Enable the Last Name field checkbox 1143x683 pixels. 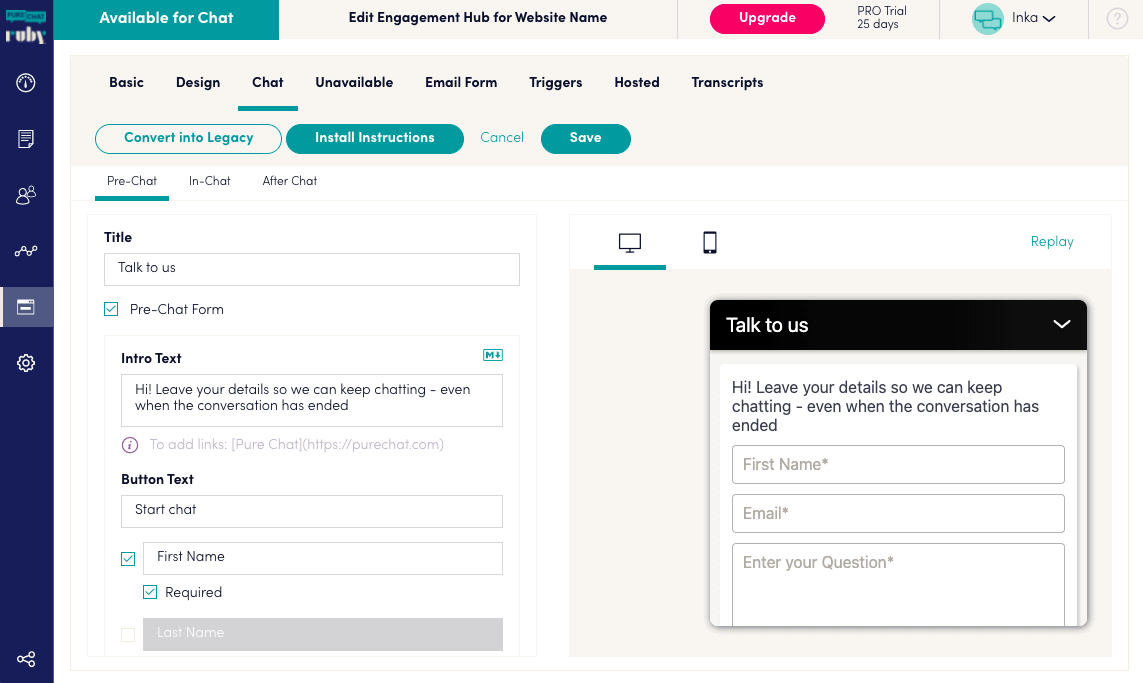click(x=128, y=635)
